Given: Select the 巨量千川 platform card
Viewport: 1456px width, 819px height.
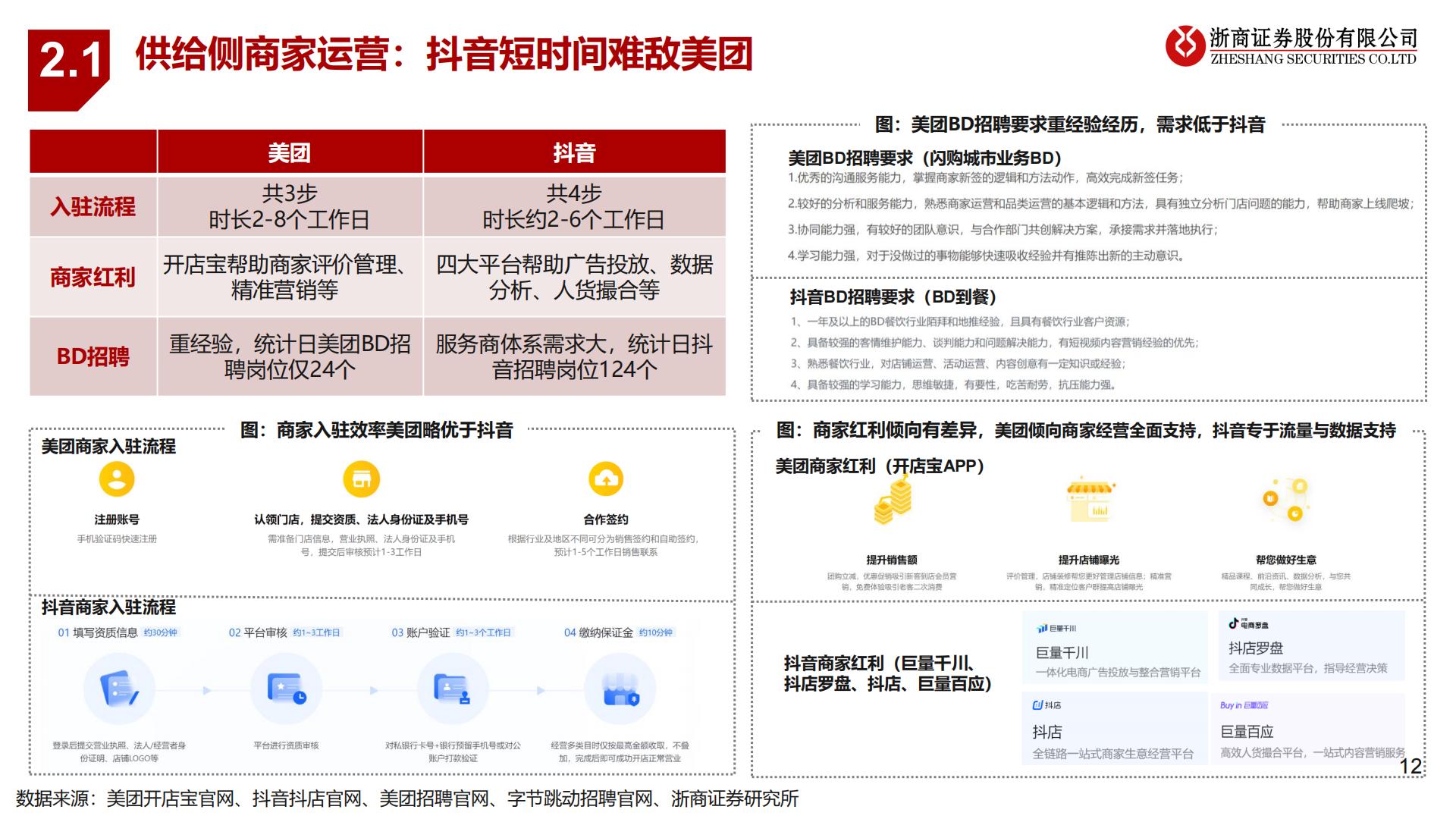Looking at the screenshot, I should (1115, 648).
